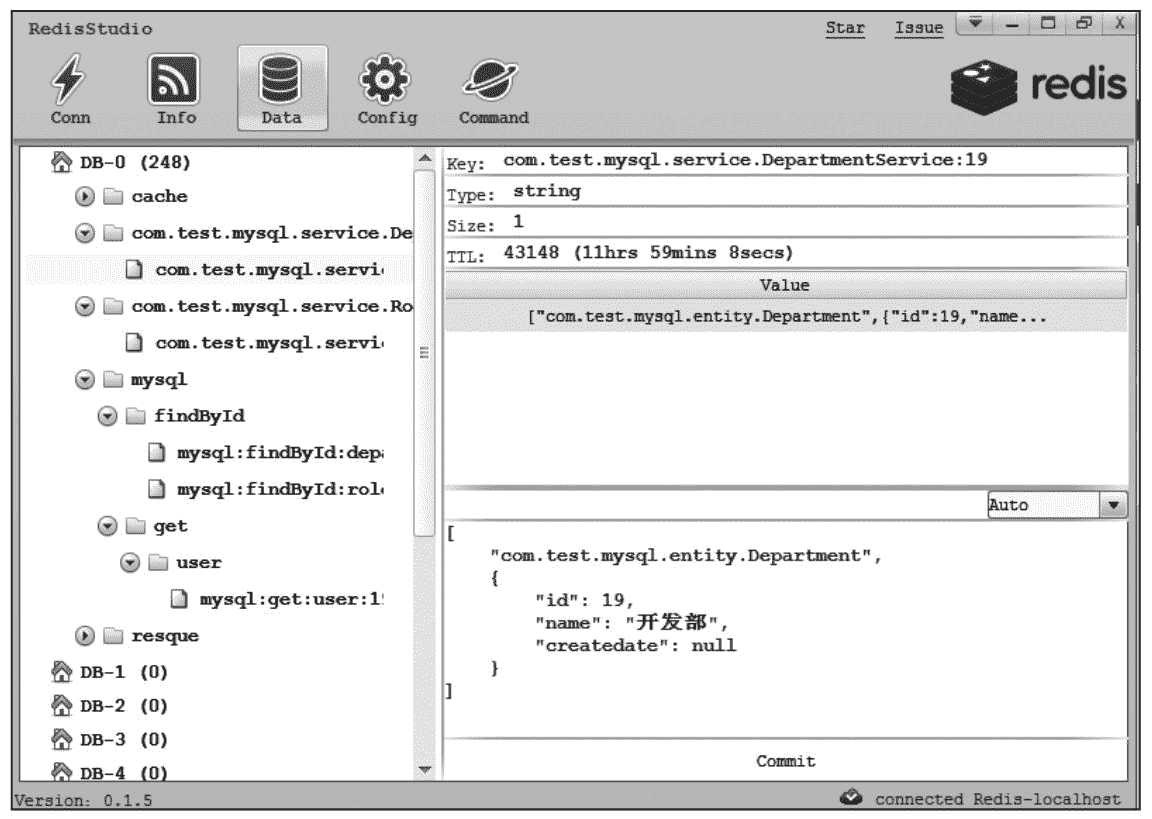Click the tree panel scroll down arrow
The width and height of the screenshot is (1152, 819).
(424, 769)
